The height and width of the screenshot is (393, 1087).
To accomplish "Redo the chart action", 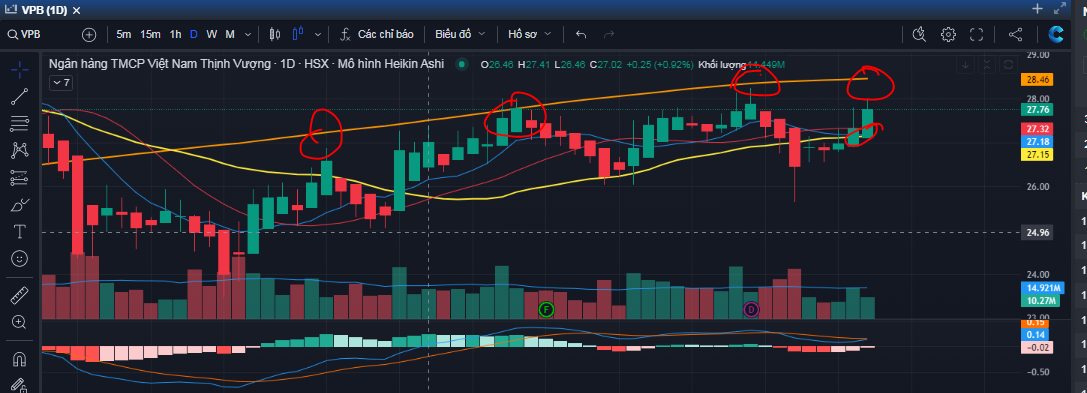I will coord(609,34).
